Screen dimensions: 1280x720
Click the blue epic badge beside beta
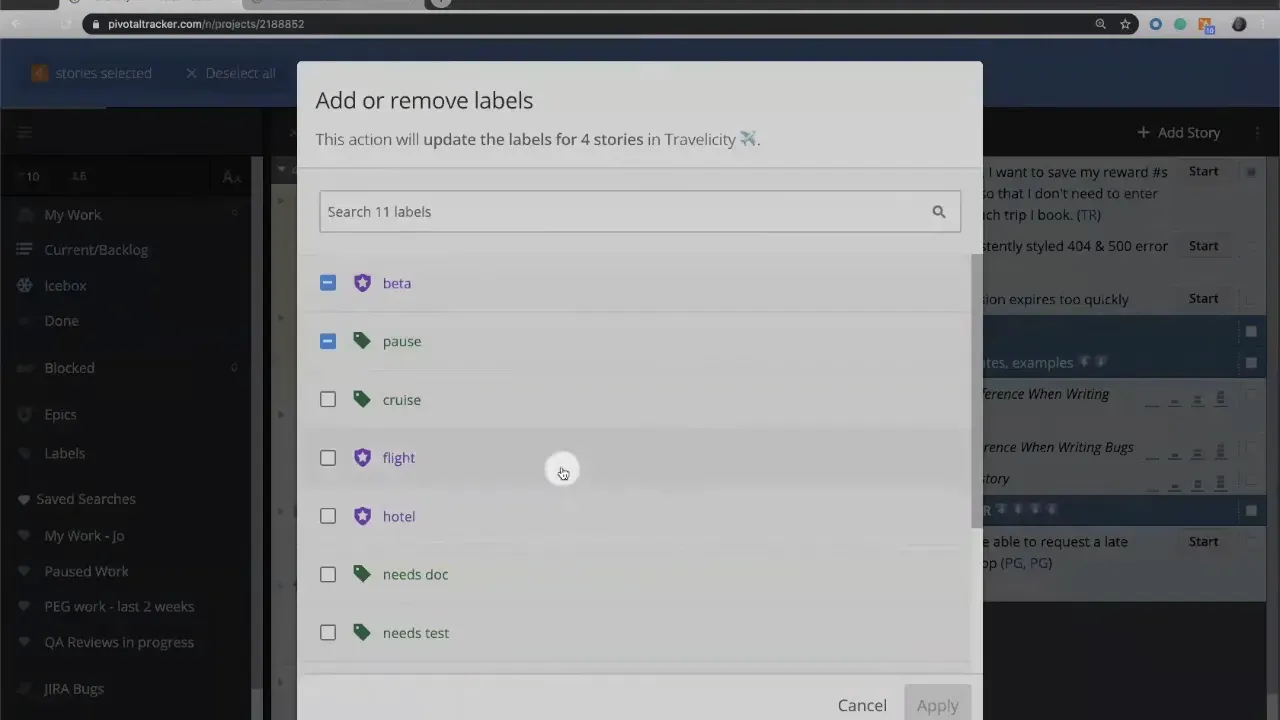click(x=362, y=283)
